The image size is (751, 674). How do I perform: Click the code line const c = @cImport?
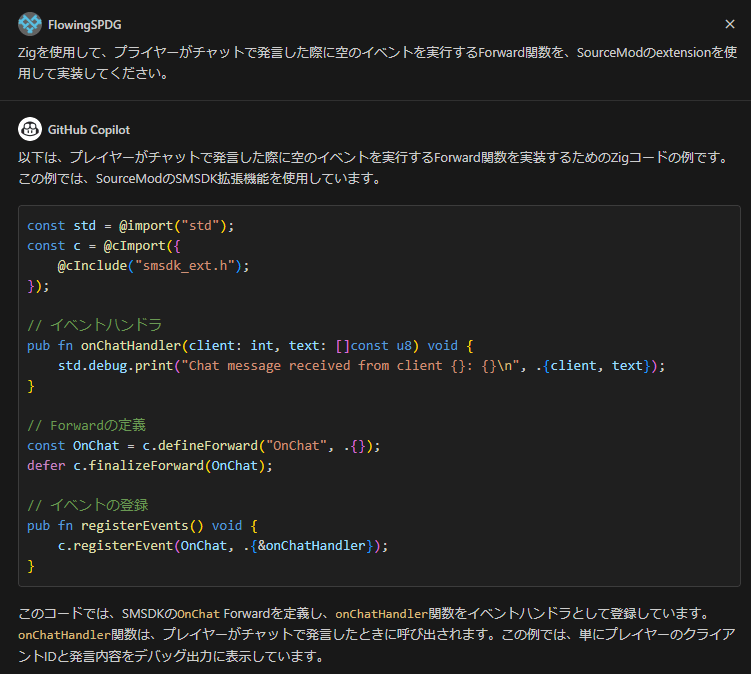[103, 246]
